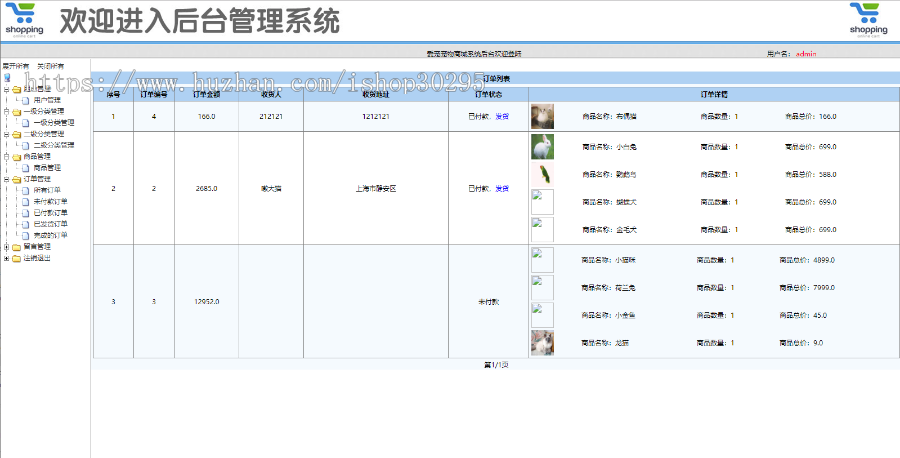Click the recipient cell 212121
The image size is (900, 458).
(x=271, y=117)
